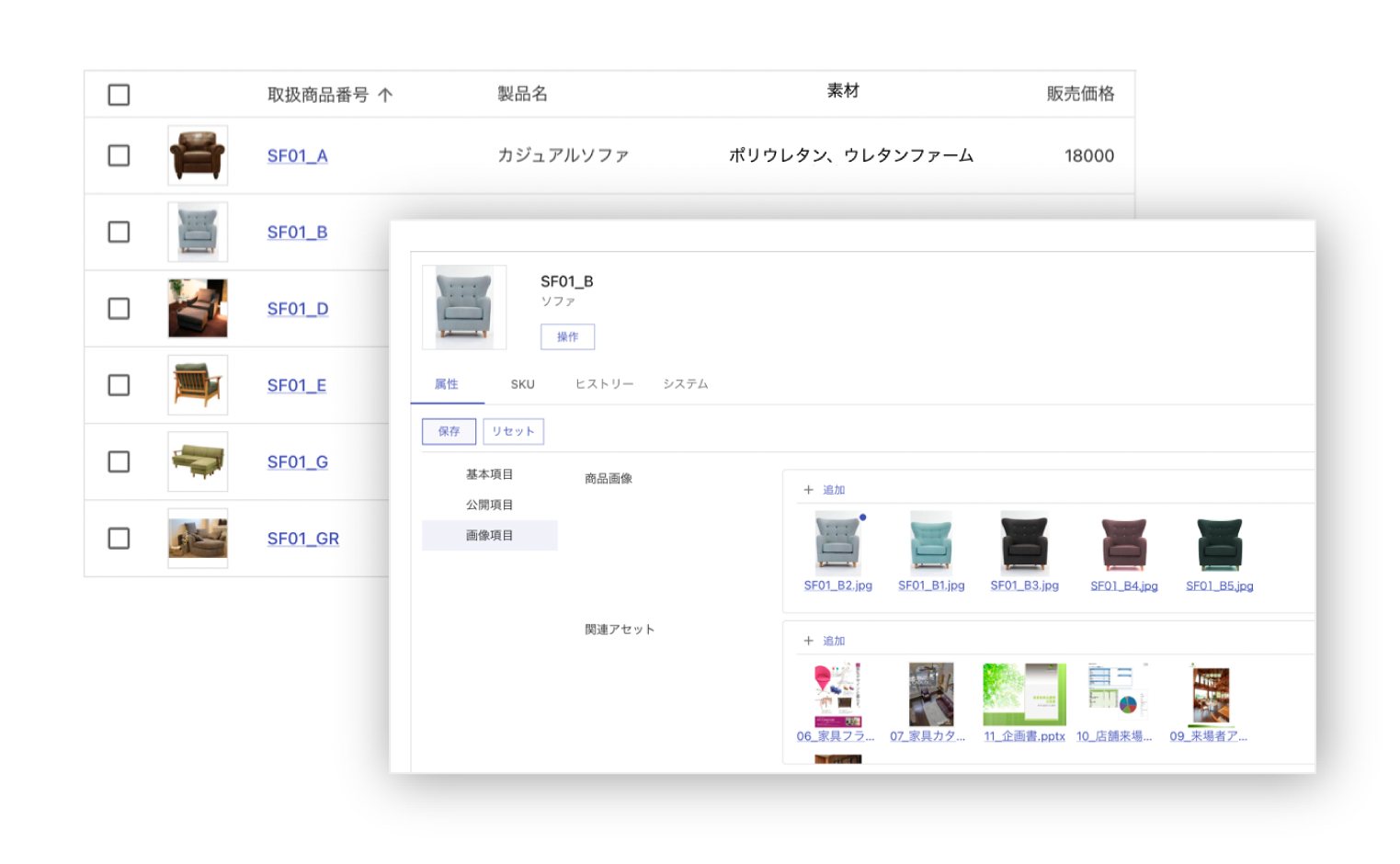Click the カジュアルソファ product name cell
The image size is (1400, 864).
563,155
